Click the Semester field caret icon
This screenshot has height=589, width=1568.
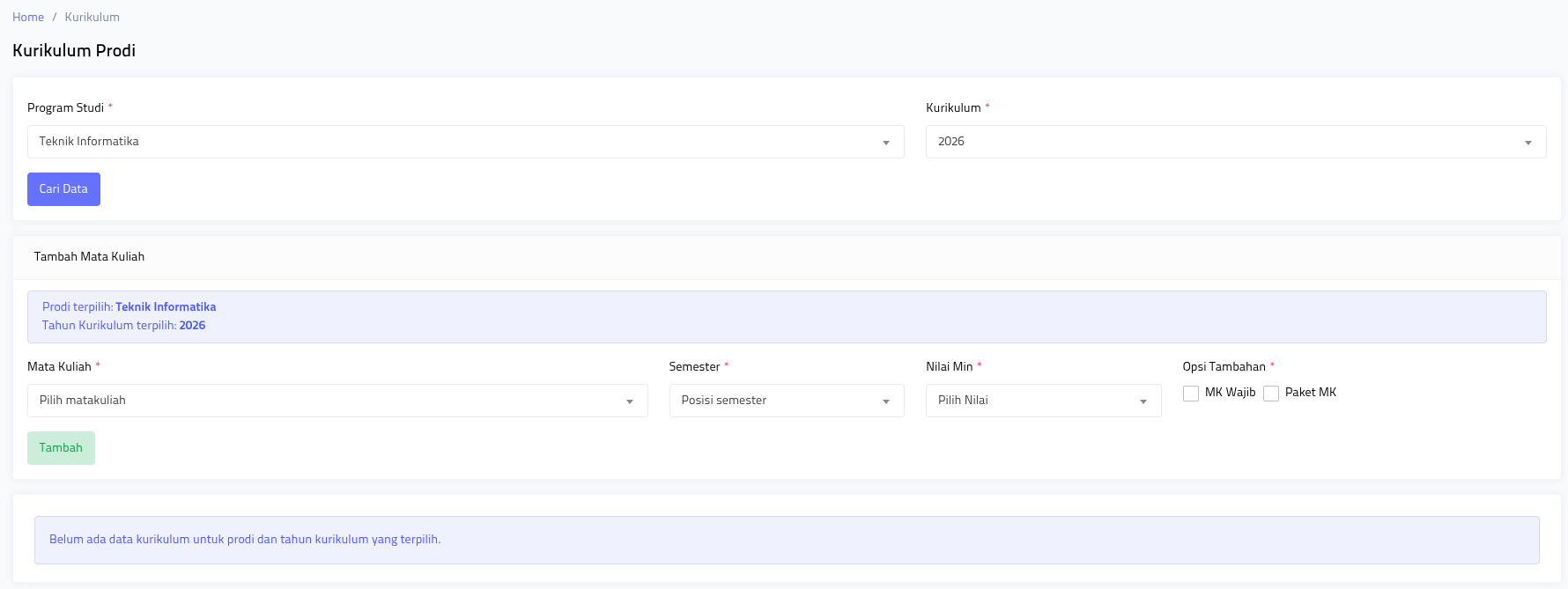[x=885, y=401]
